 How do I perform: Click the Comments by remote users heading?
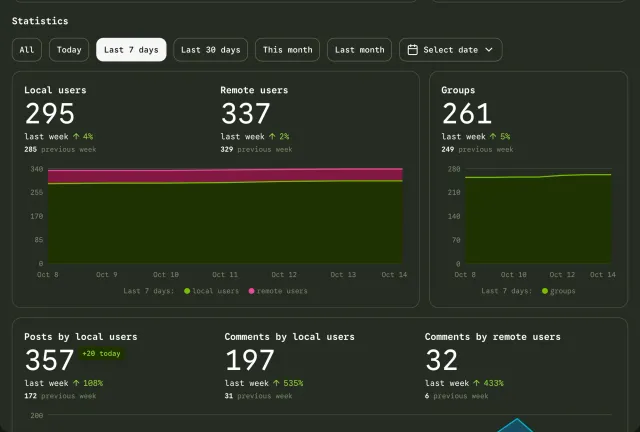(x=493, y=337)
